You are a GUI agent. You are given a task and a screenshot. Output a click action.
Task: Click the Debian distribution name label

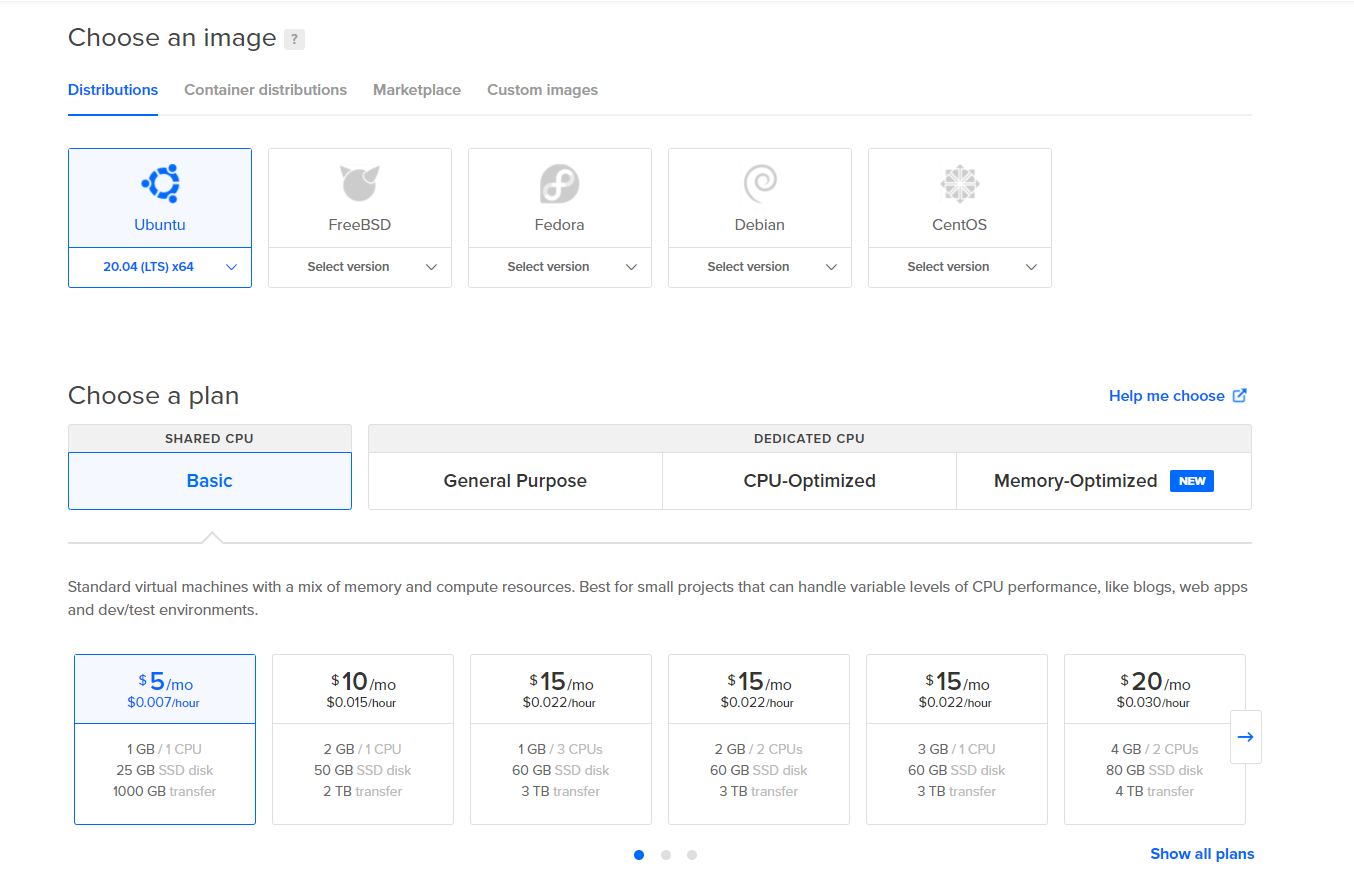point(760,225)
